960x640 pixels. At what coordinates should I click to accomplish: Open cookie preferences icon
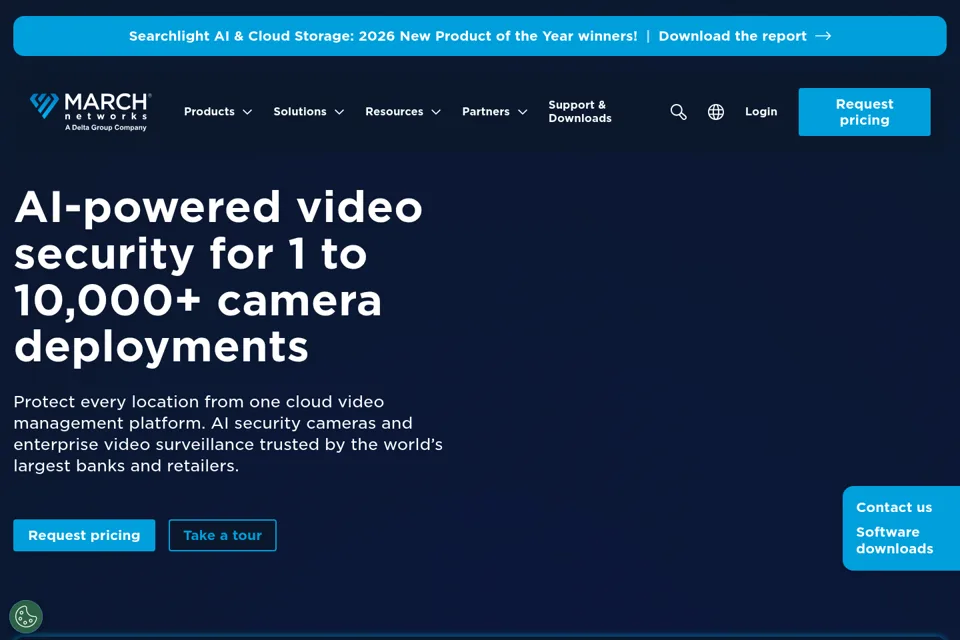pyautogui.click(x=26, y=616)
